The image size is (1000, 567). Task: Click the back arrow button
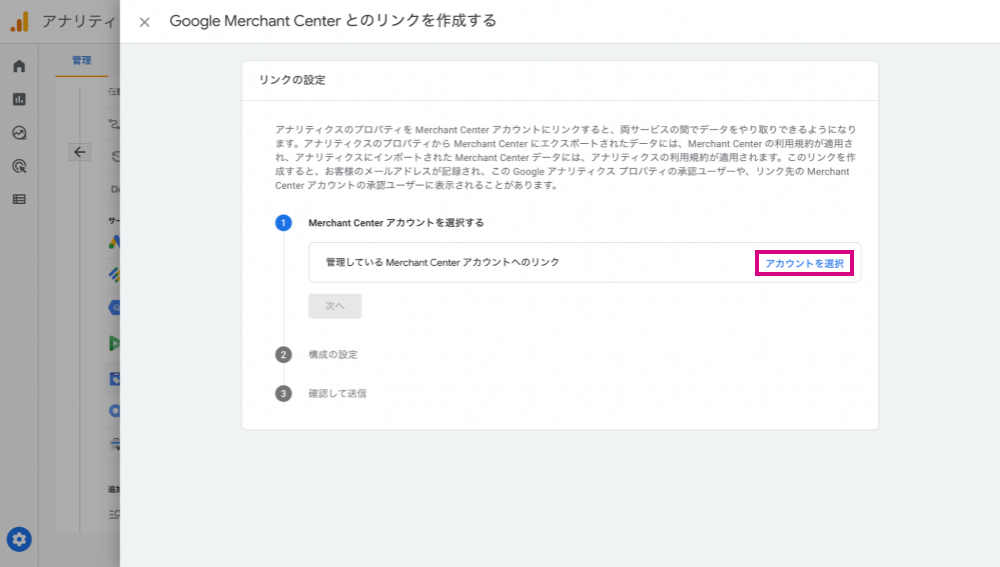tap(80, 152)
